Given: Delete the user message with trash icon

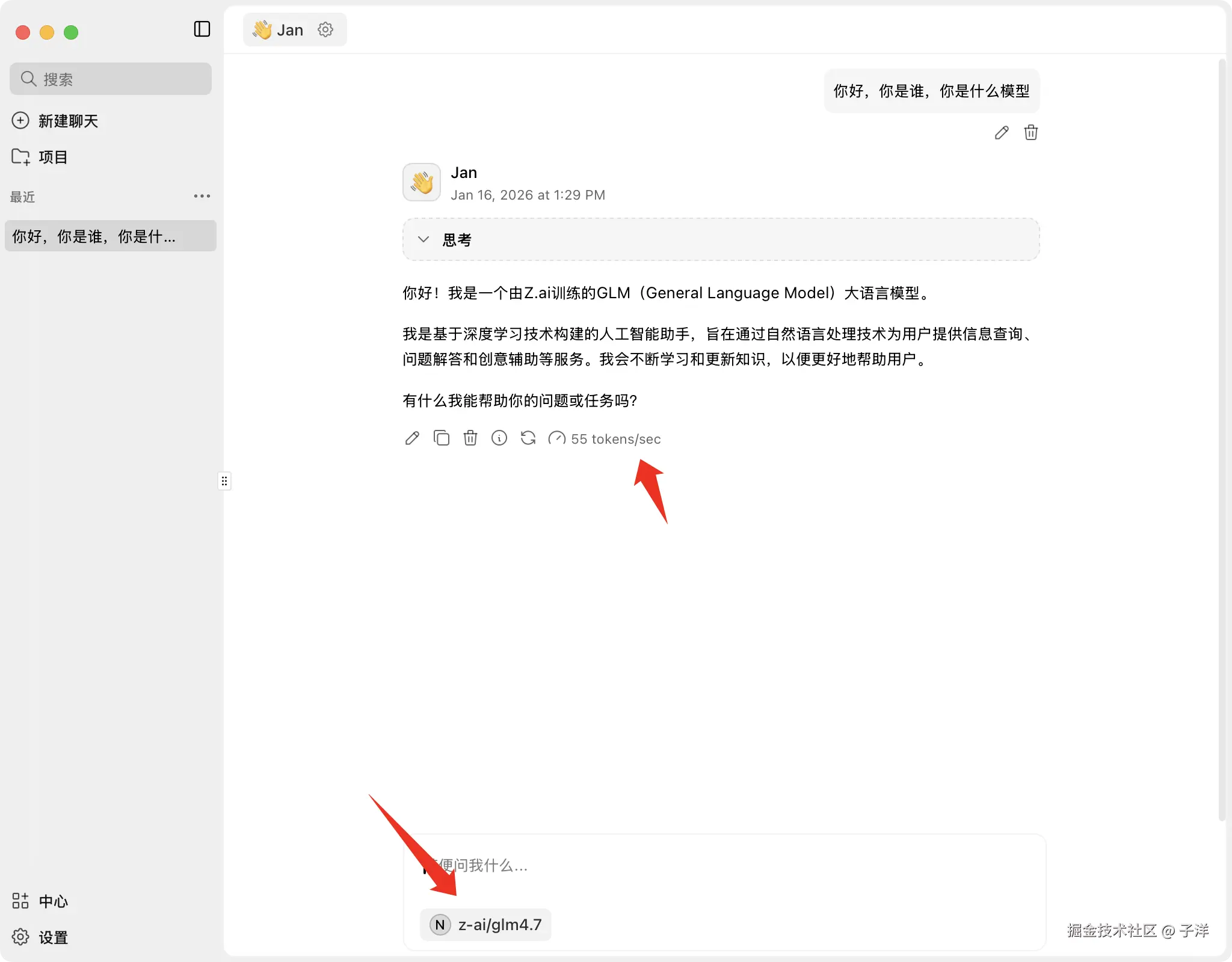Looking at the screenshot, I should point(1031,133).
